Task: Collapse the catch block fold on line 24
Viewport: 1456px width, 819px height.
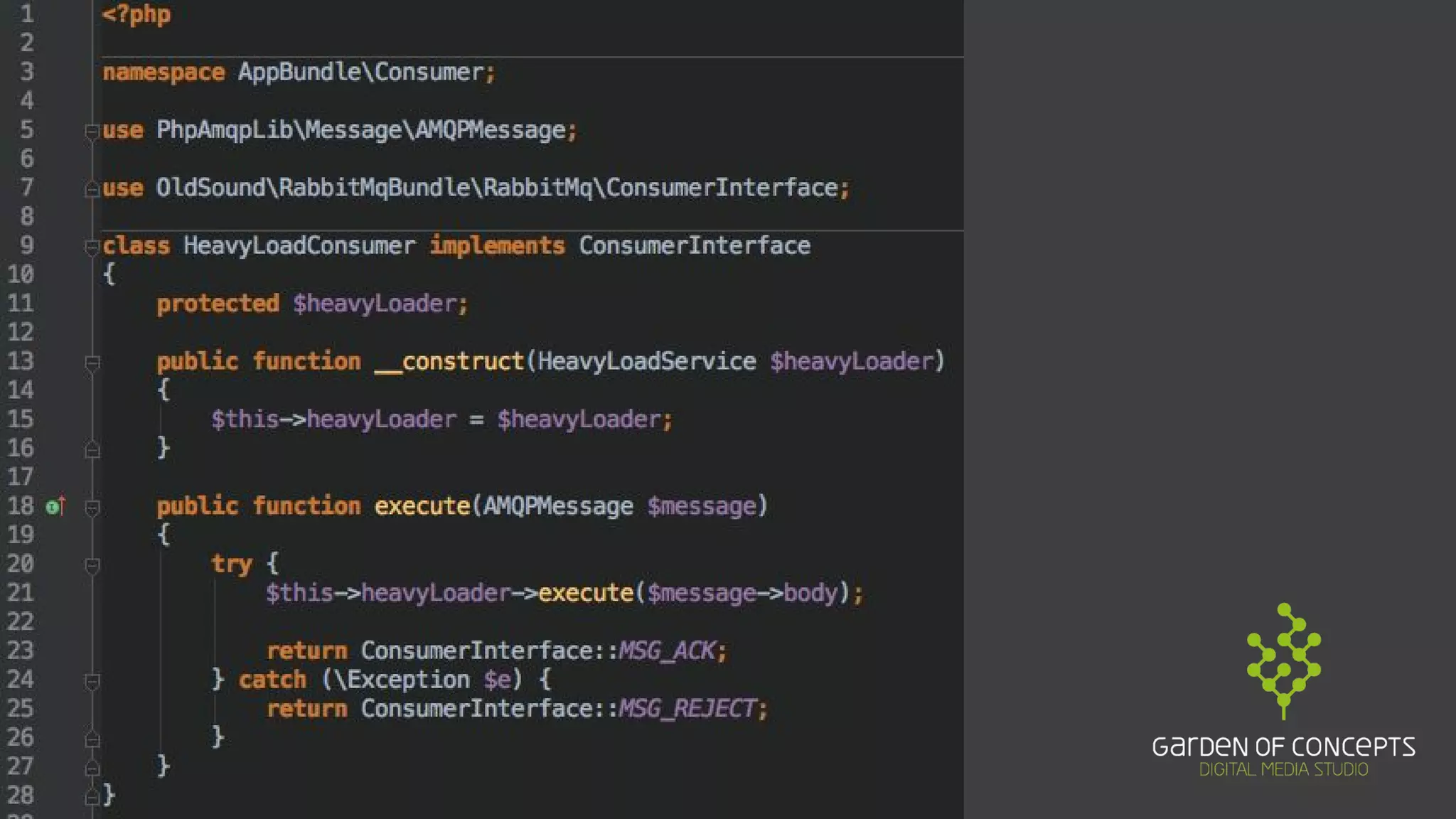Action: (x=92, y=682)
